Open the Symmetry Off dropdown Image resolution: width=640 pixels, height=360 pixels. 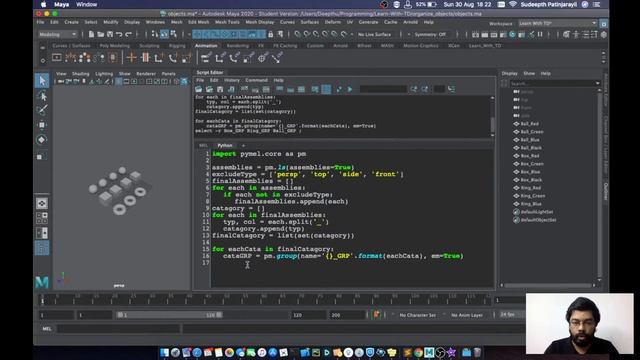pos(430,35)
